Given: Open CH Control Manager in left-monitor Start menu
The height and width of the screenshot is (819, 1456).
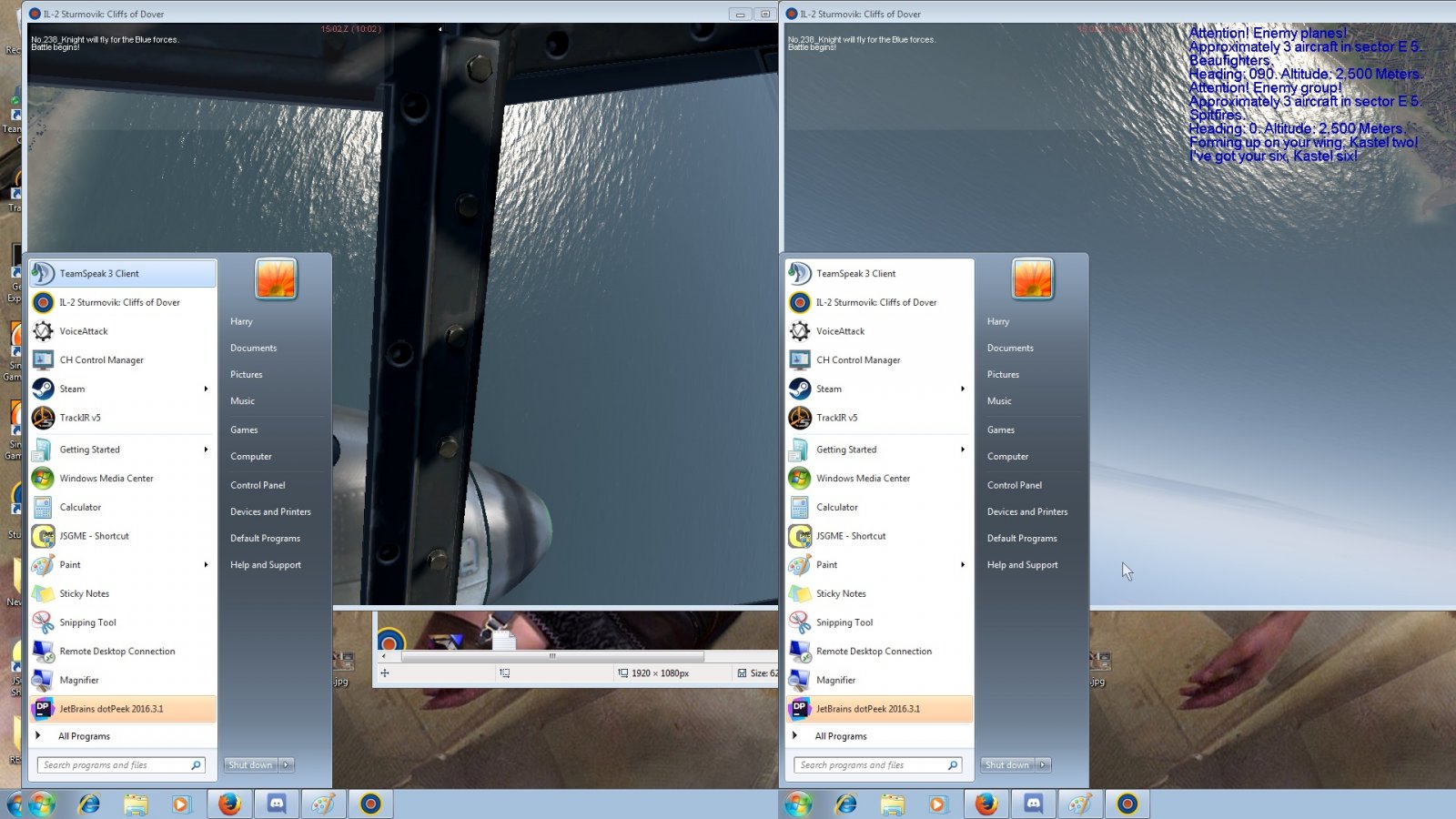Looking at the screenshot, I should [123, 360].
